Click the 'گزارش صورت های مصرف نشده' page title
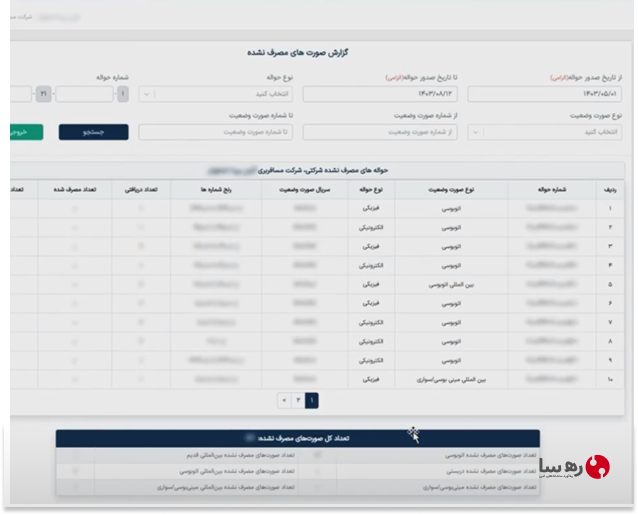638x515 pixels. click(298, 53)
